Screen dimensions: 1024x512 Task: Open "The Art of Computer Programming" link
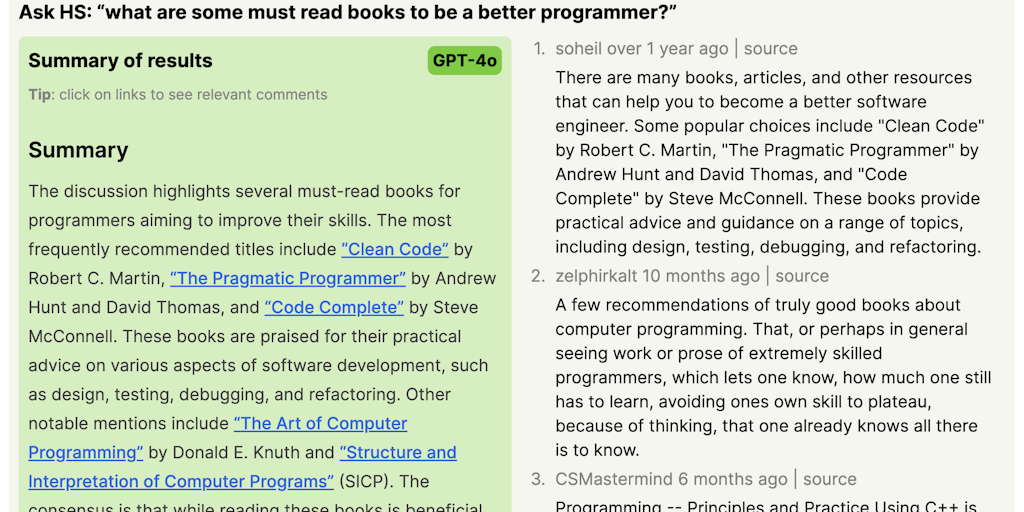click(320, 423)
